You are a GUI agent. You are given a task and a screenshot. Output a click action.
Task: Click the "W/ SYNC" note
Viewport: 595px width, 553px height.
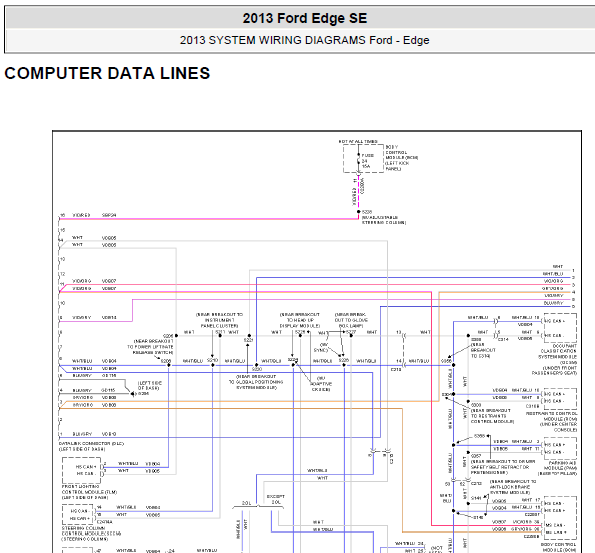(322, 347)
